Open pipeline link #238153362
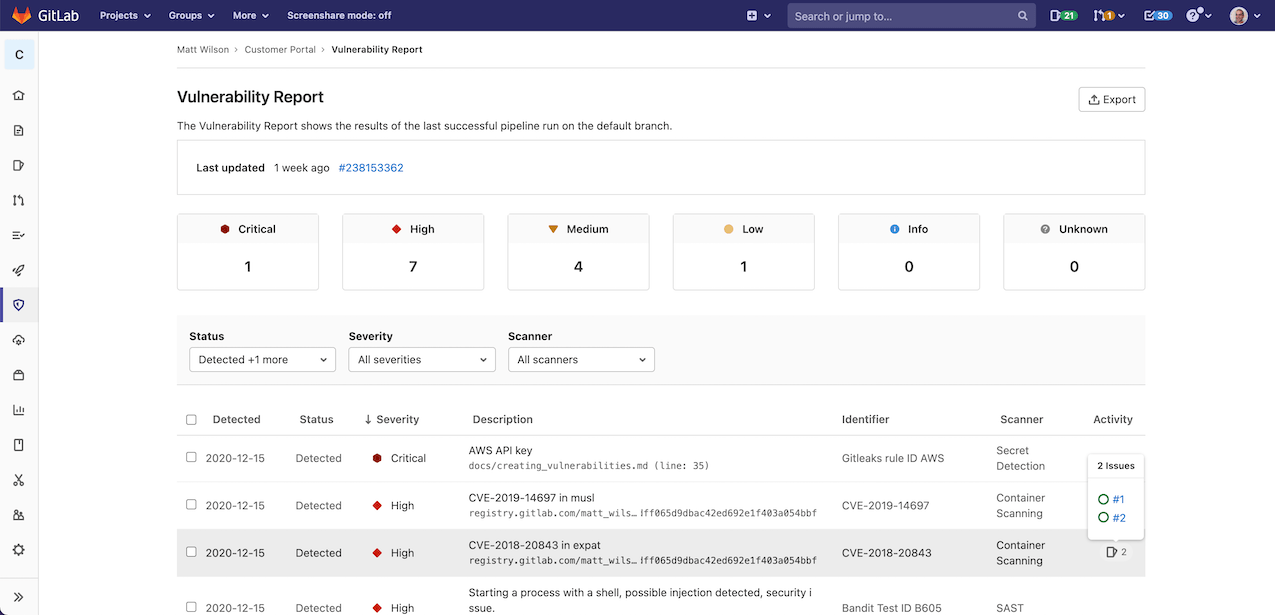 coord(371,168)
